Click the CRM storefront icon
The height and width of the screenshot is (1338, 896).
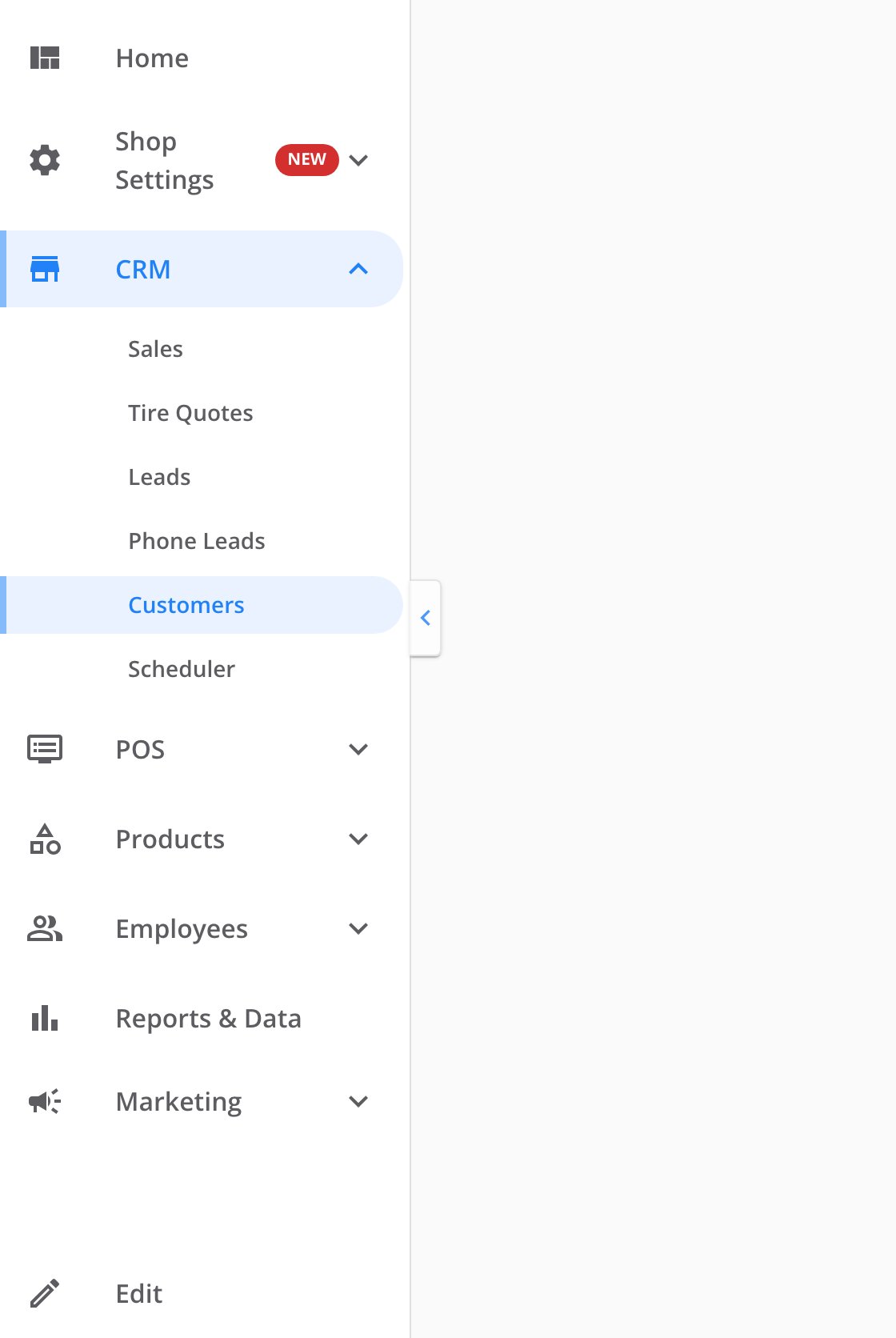(45, 269)
